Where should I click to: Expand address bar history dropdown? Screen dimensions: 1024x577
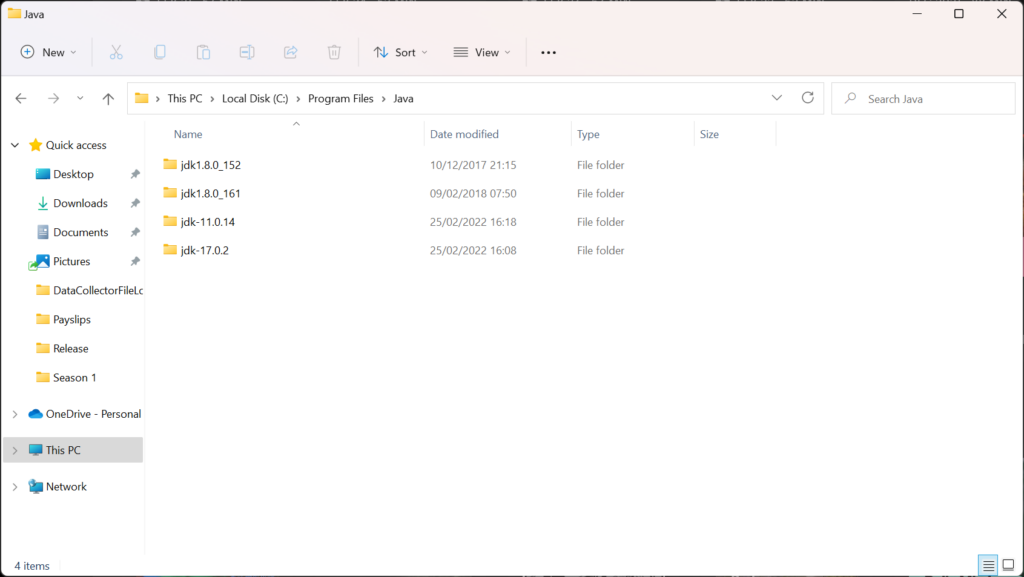[x=776, y=98]
